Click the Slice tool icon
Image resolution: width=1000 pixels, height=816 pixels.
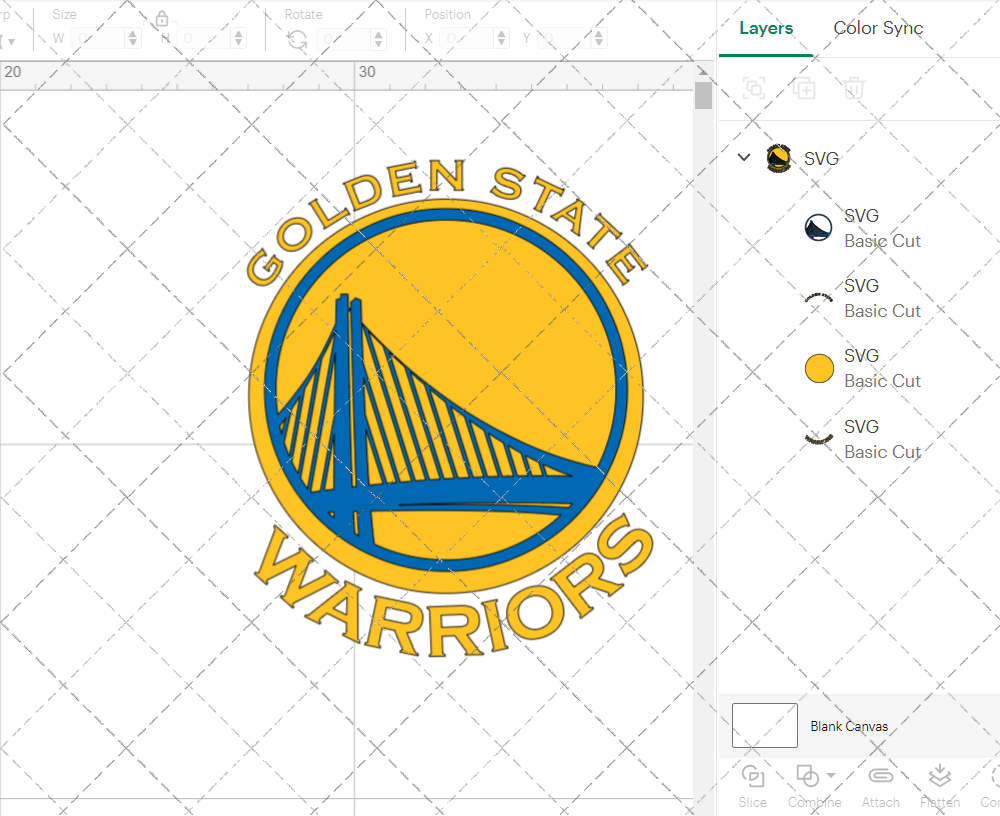click(x=753, y=776)
